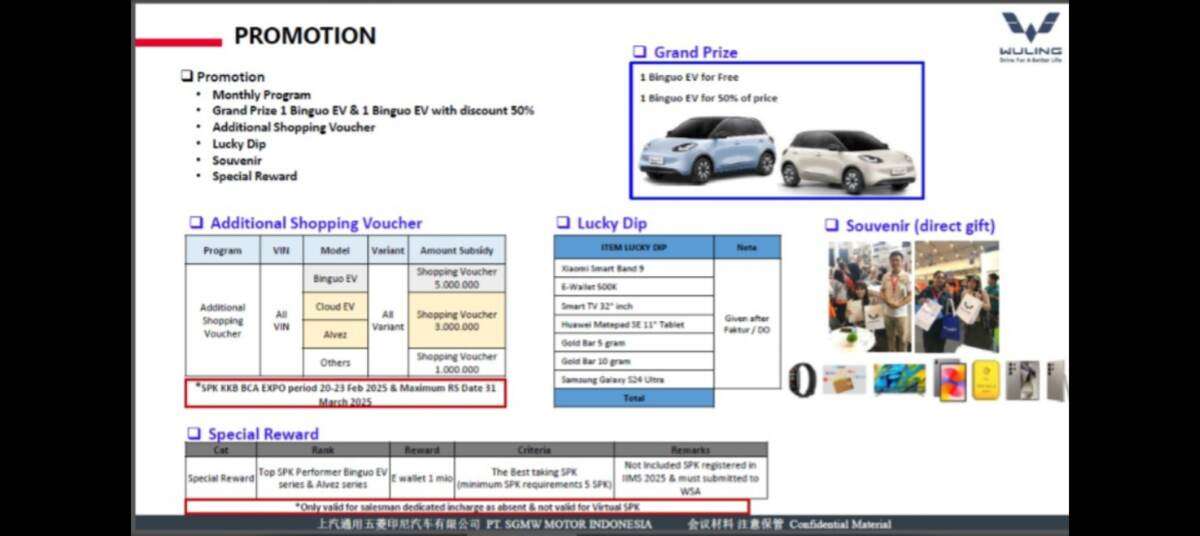Click the Wuling logo
Viewport: 1200px width, 536px height.
1031,37
